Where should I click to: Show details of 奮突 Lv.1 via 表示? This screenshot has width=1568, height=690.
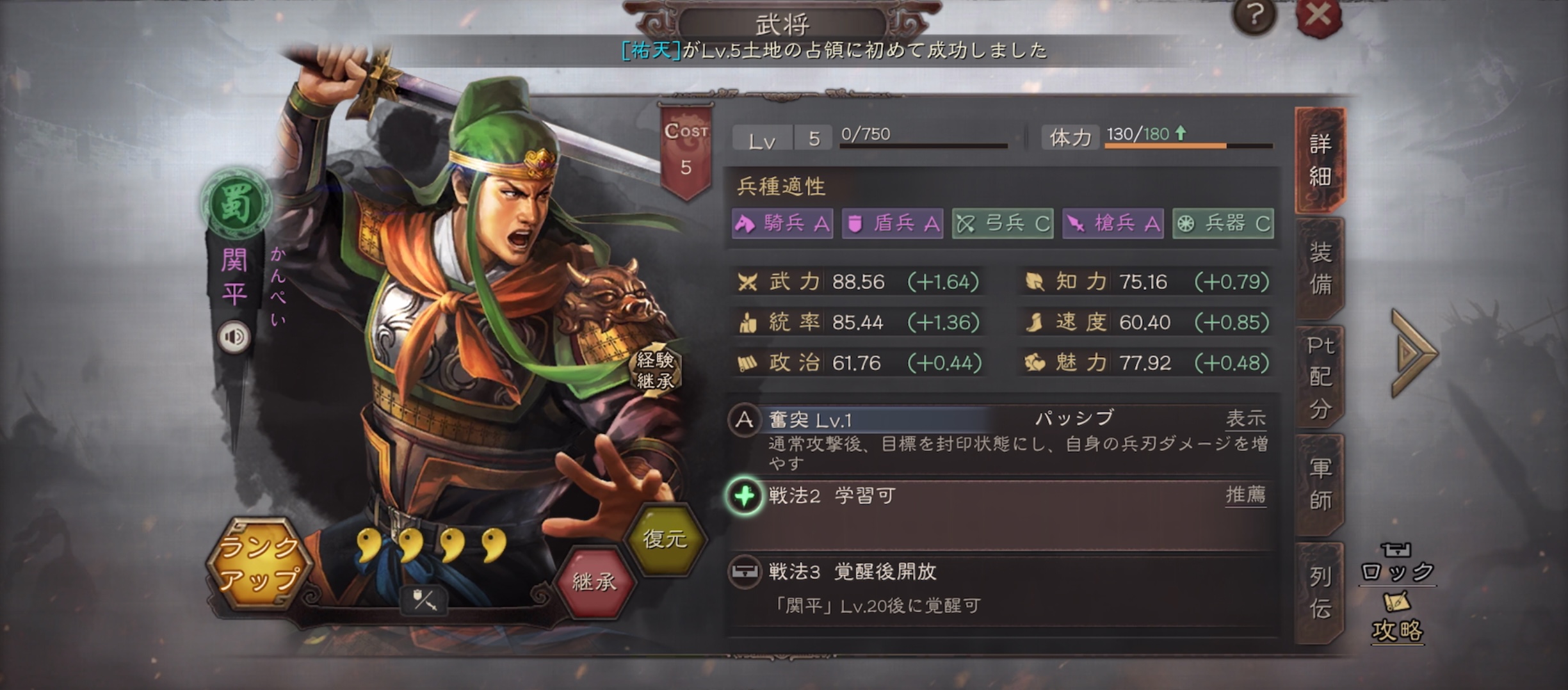1245,419
